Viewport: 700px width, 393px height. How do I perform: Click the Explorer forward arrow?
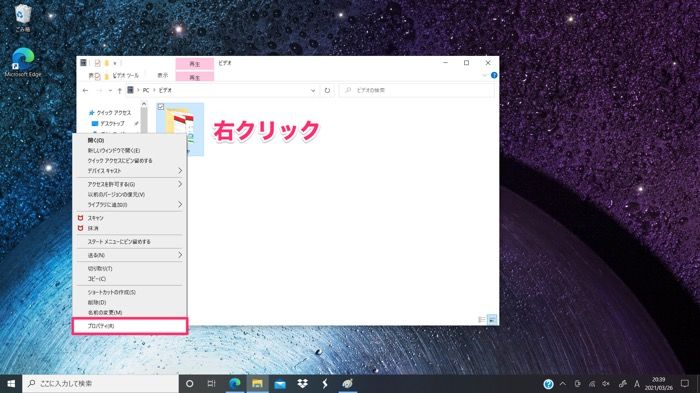tap(99, 90)
